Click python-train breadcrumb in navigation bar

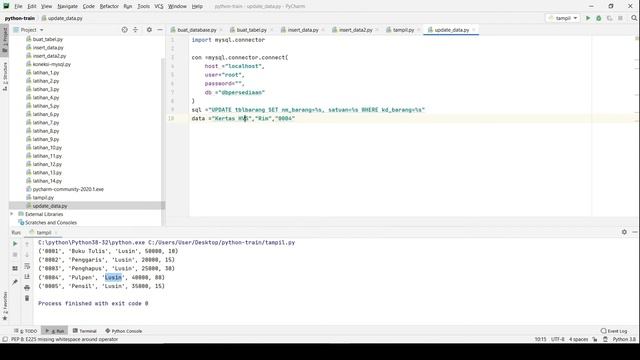click(x=20, y=18)
